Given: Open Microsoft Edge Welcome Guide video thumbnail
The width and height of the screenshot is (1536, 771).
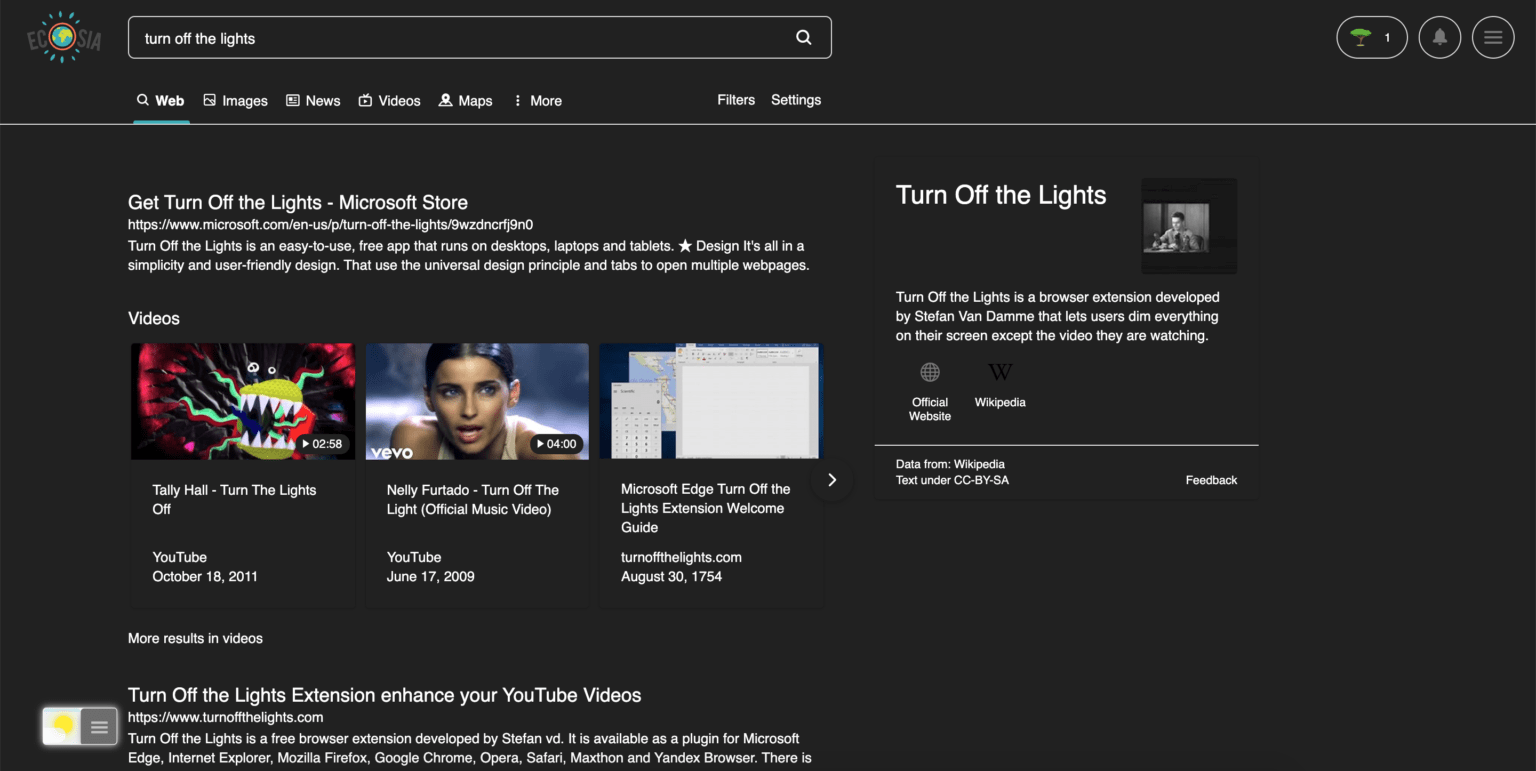Looking at the screenshot, I should point(711,401).
